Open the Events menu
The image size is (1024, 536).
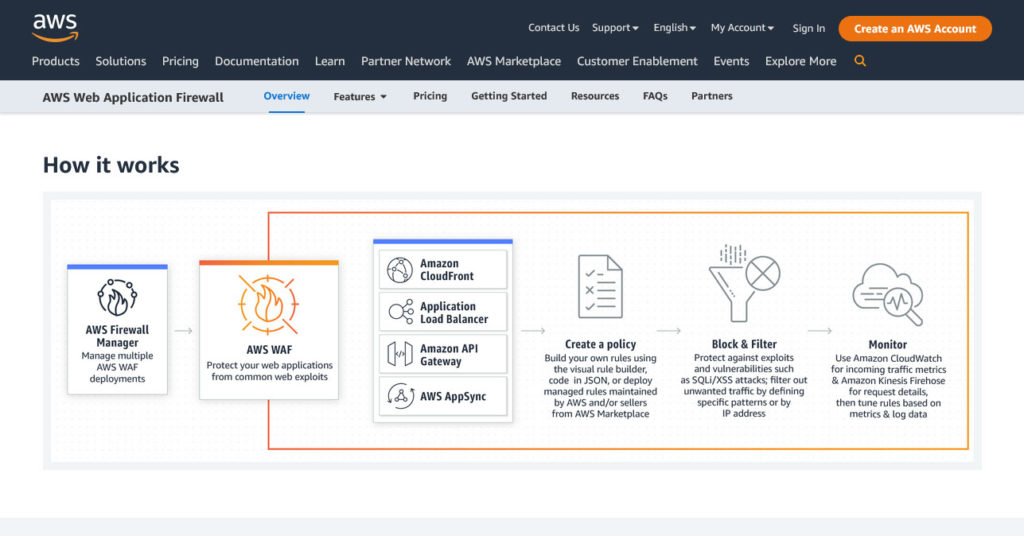[x=731, y=61]
